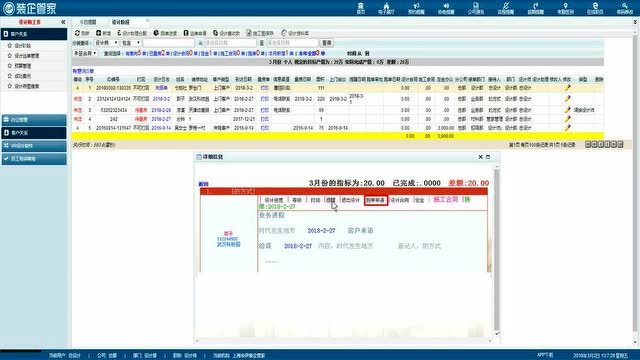Screen dimensions: 640x360
Task: Open the location pin attendance check-in icon
Action: coord(565,8)
